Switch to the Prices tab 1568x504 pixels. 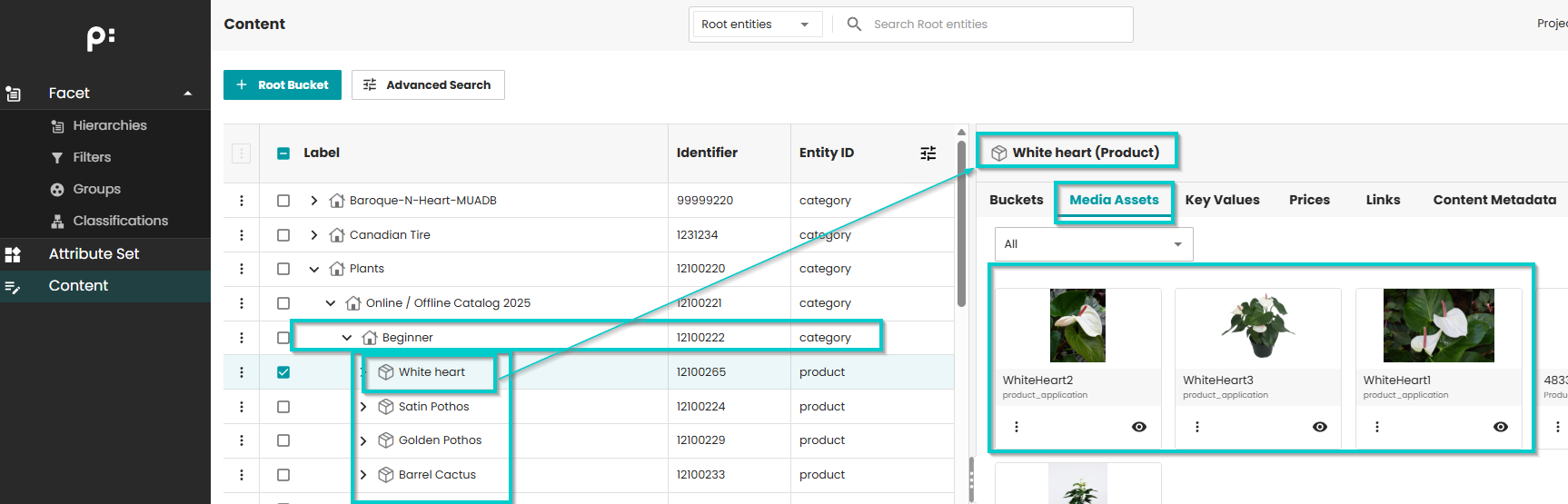[x=1309, y=200]
